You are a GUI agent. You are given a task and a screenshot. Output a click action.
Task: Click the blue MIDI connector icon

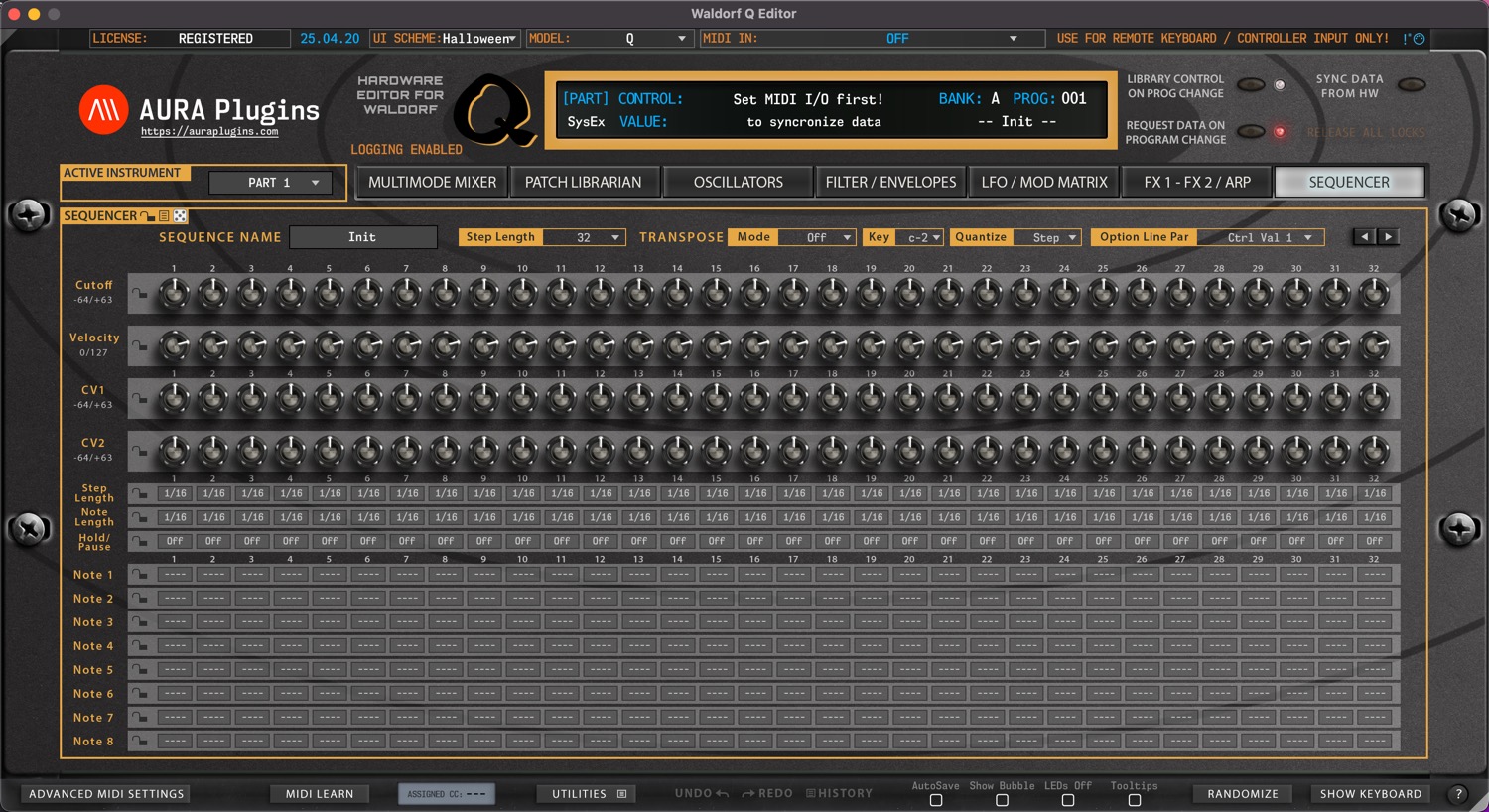pos(1419,39)
